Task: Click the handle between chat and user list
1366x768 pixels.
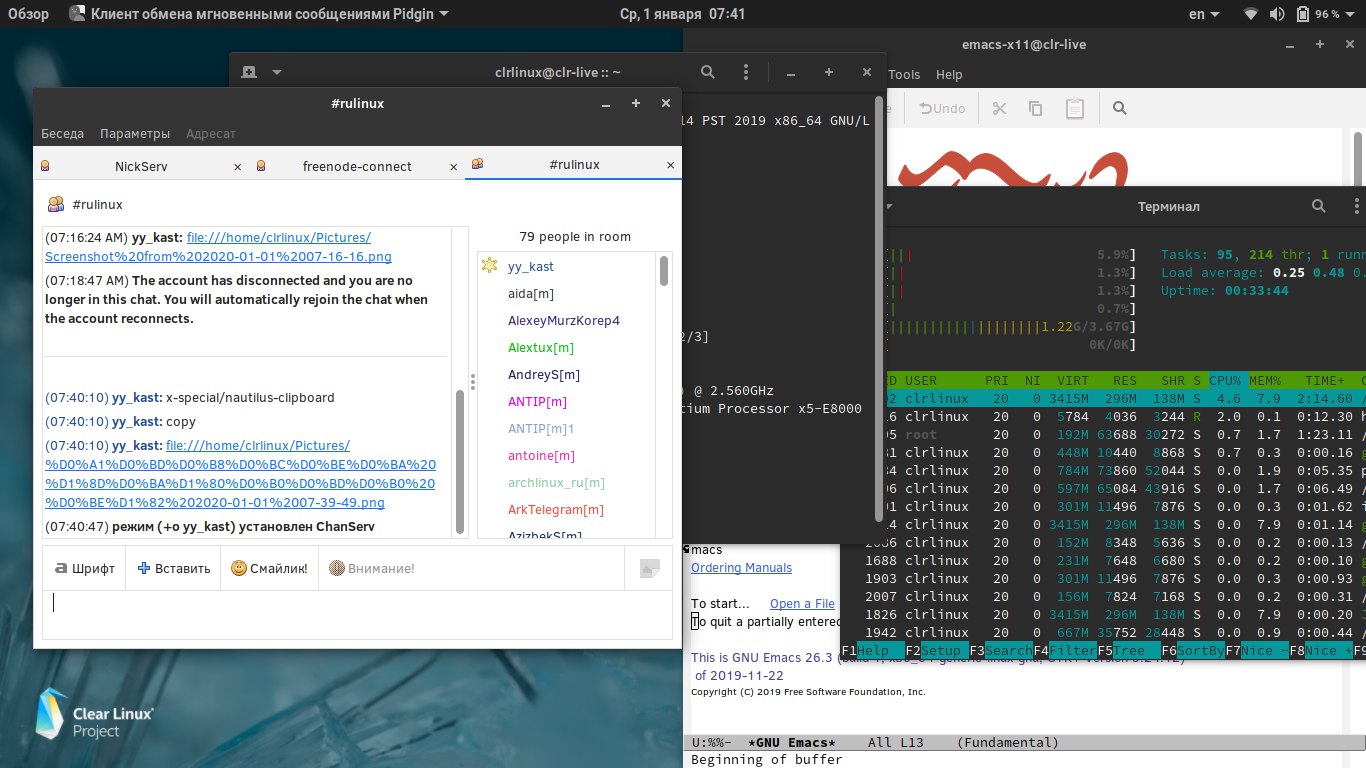Action: click(x=473, y=384)
